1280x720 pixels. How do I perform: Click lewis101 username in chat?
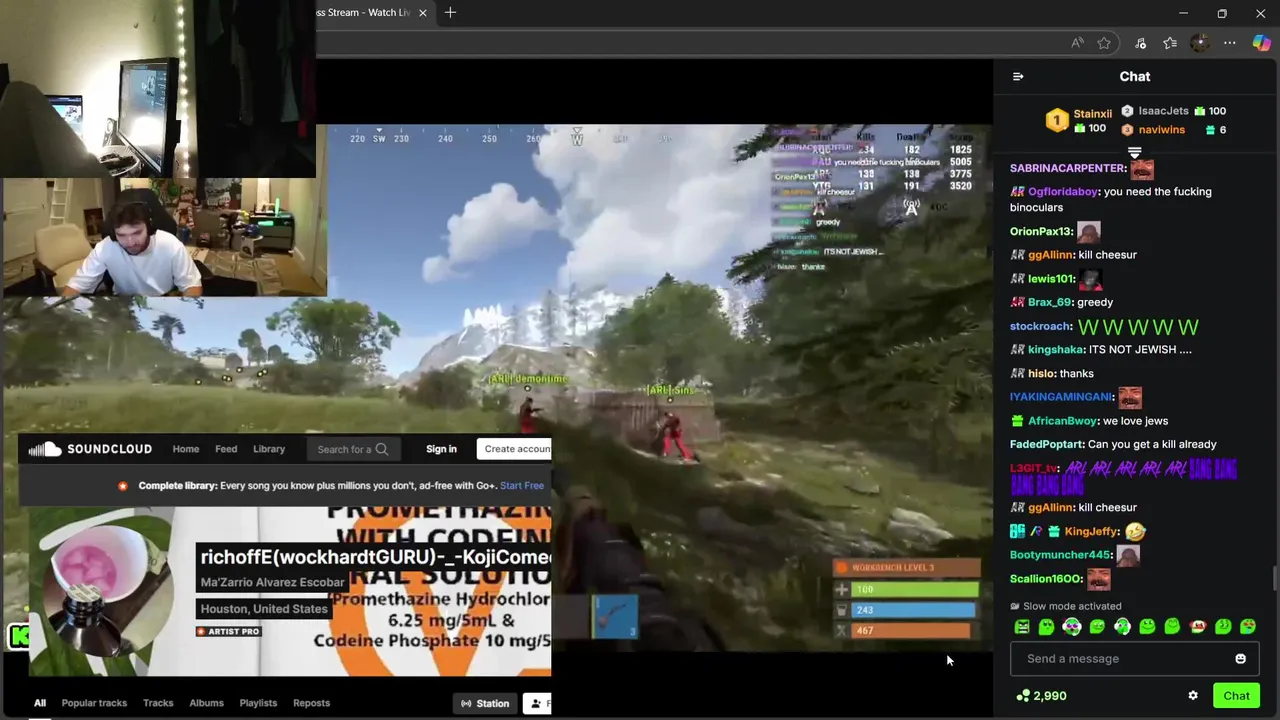[x=1051, y=279]
